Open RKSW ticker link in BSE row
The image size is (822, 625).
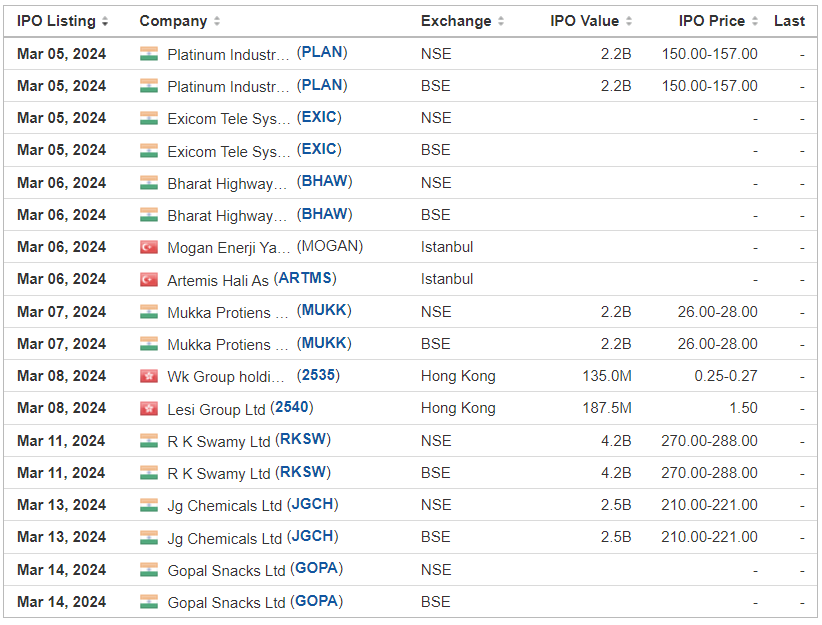(x=303, y=472)
